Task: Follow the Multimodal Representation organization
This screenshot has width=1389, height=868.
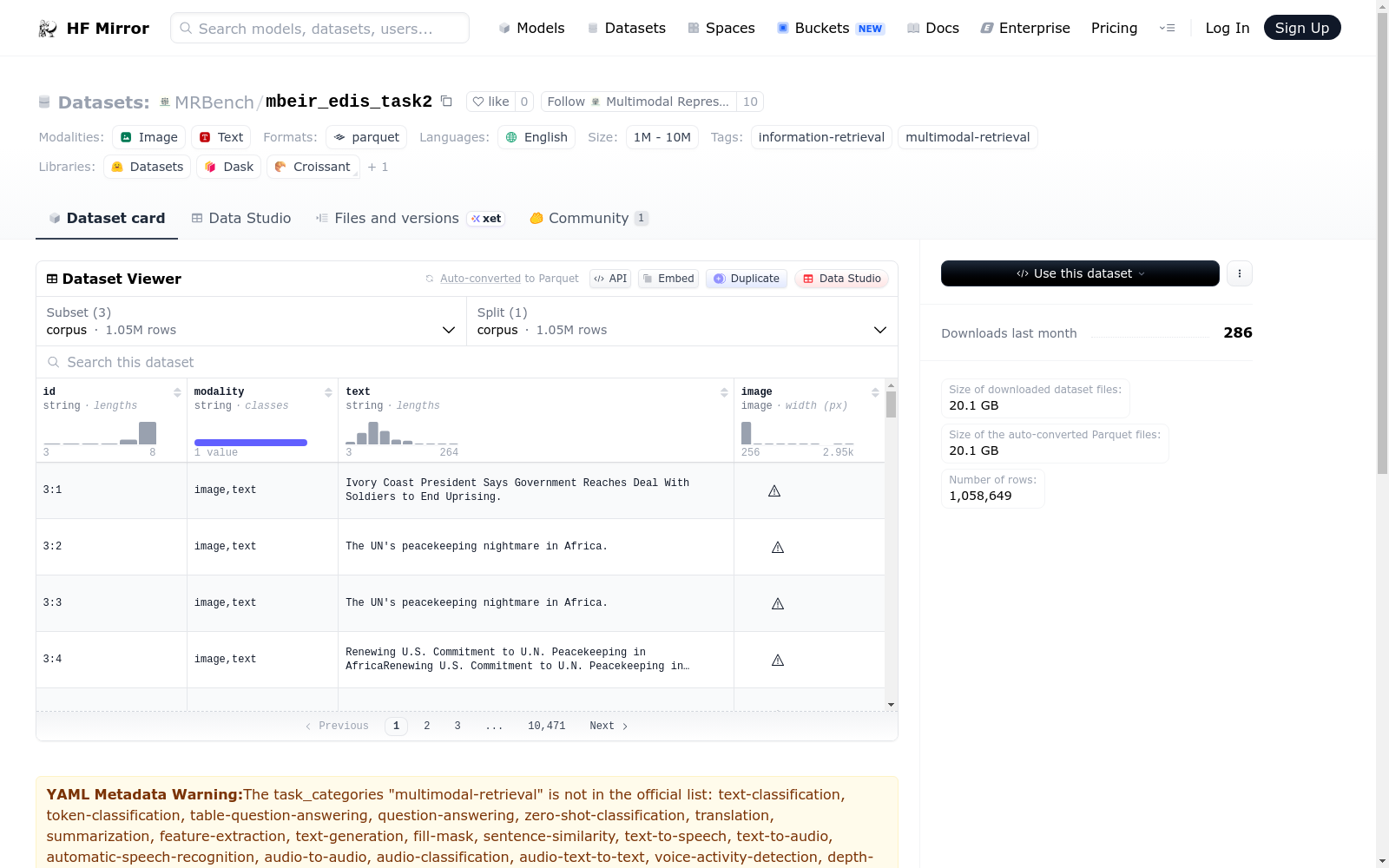Action: pyautogui.click(x=638, y=102)
